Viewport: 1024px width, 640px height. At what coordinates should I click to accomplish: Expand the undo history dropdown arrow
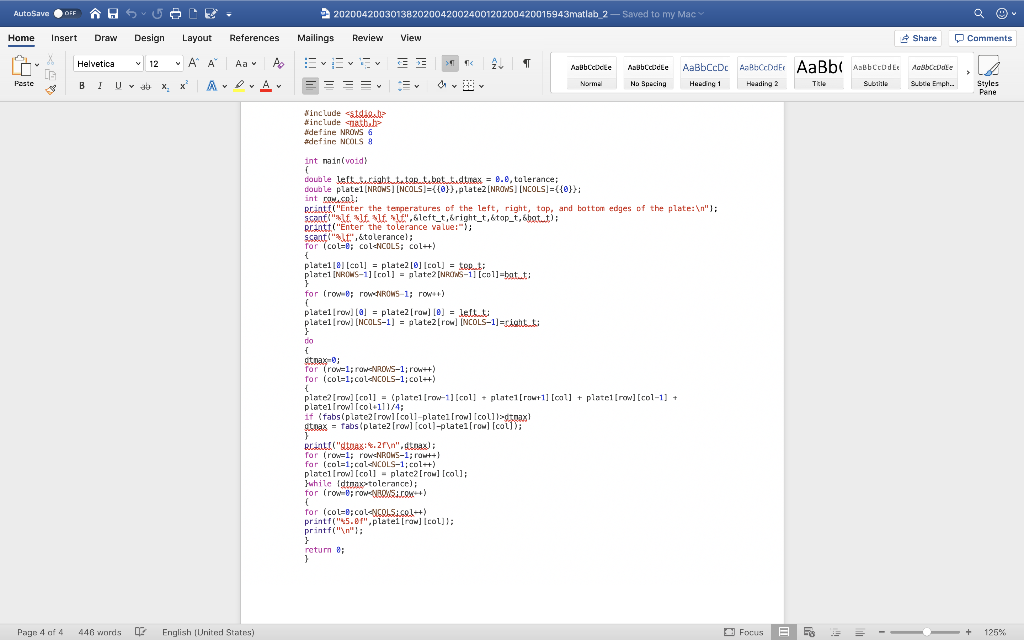coord(144,14)
